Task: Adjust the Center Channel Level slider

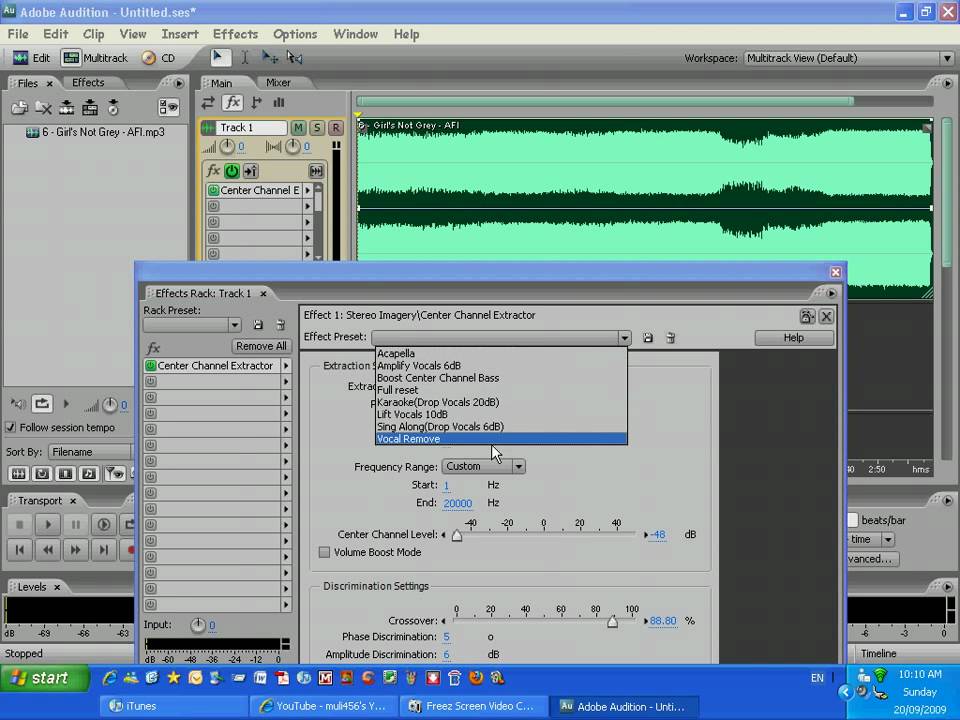Action: [x=457, y=536]
